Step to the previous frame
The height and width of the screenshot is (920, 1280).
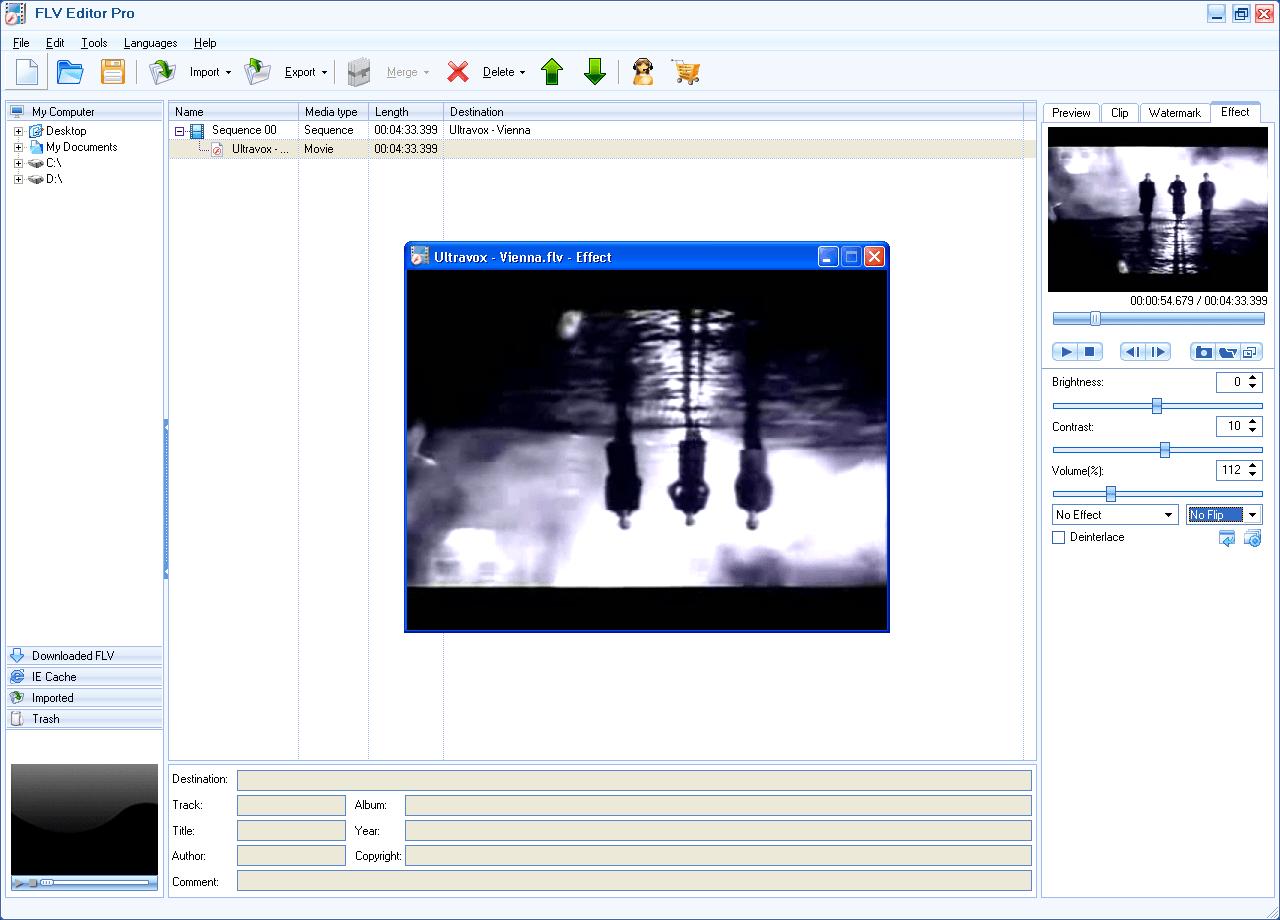coord(1133,352)
